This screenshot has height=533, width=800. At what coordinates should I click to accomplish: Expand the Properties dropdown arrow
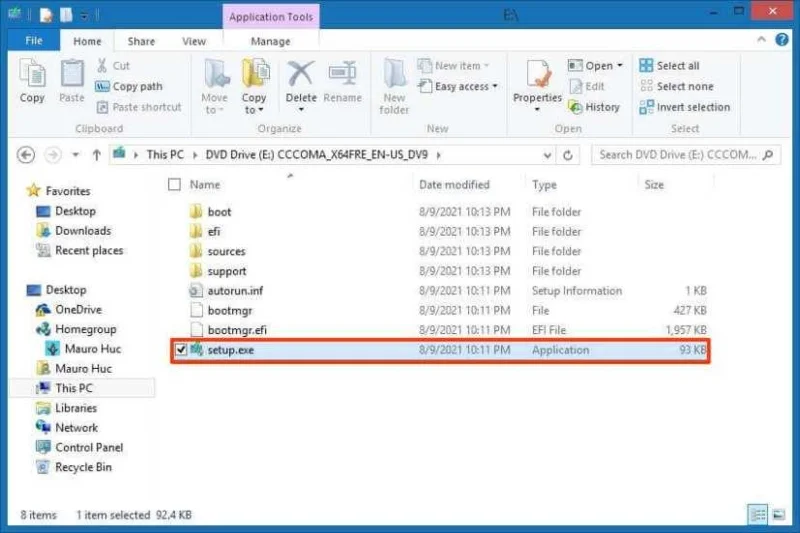tap(537, 109)
